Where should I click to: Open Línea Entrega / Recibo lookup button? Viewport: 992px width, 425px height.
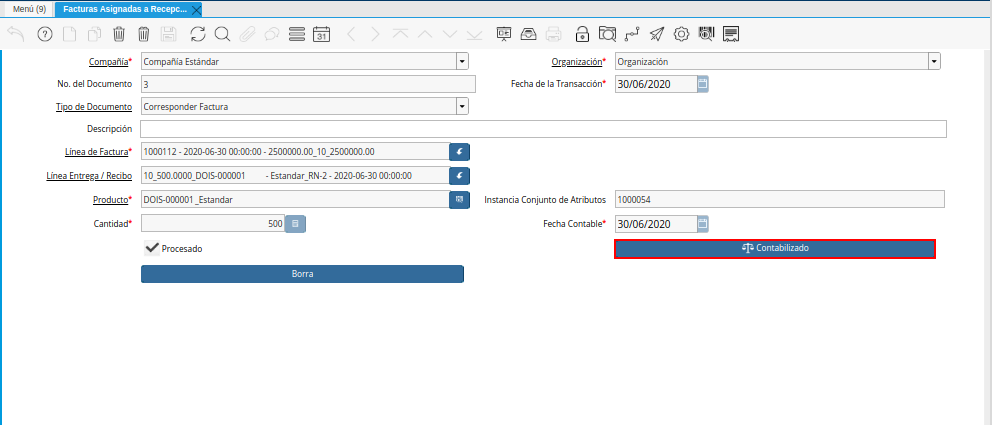click(460, 175)
